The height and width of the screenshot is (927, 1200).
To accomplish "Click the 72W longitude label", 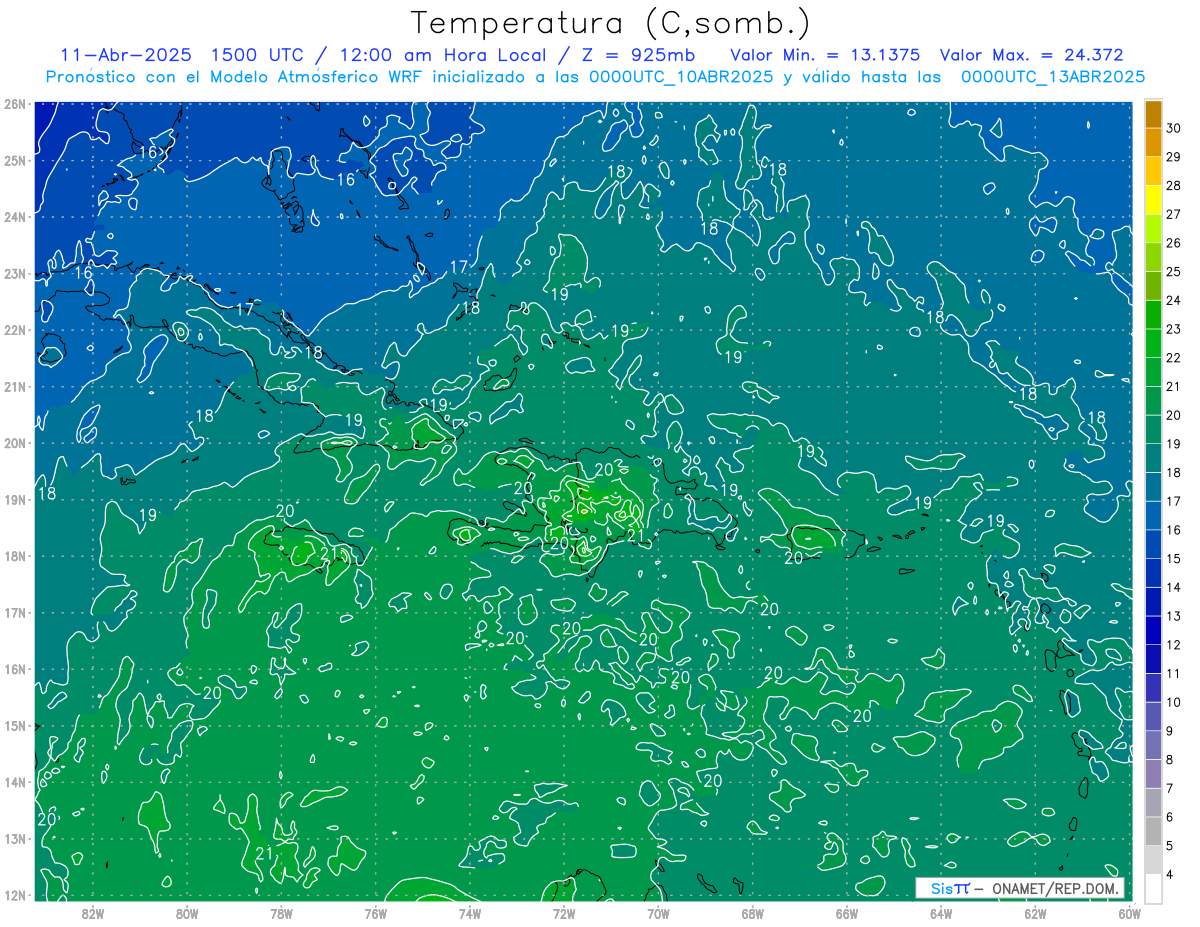I will [564, 913].
